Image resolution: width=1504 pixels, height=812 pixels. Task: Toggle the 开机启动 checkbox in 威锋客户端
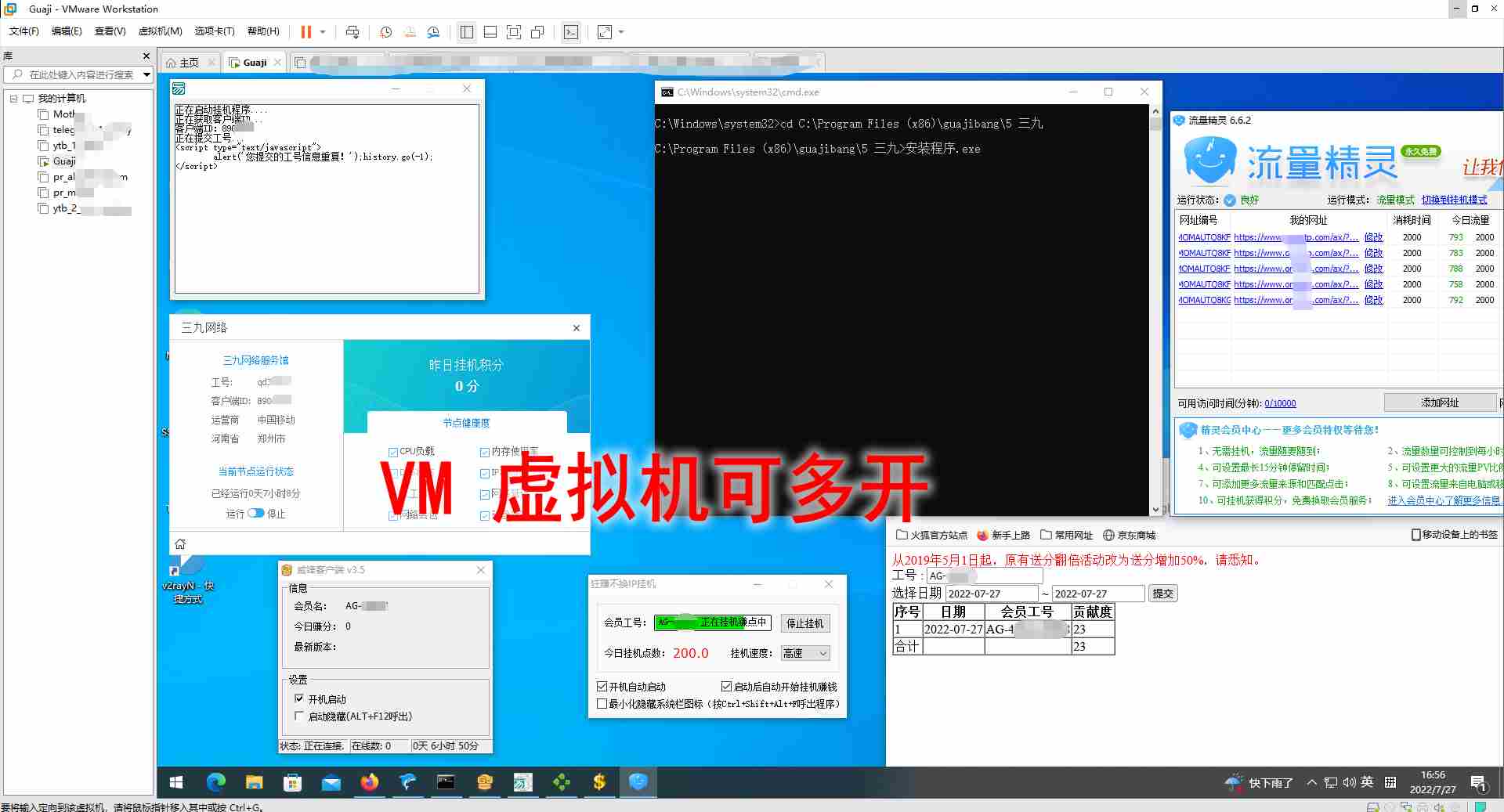pos(298,699)
